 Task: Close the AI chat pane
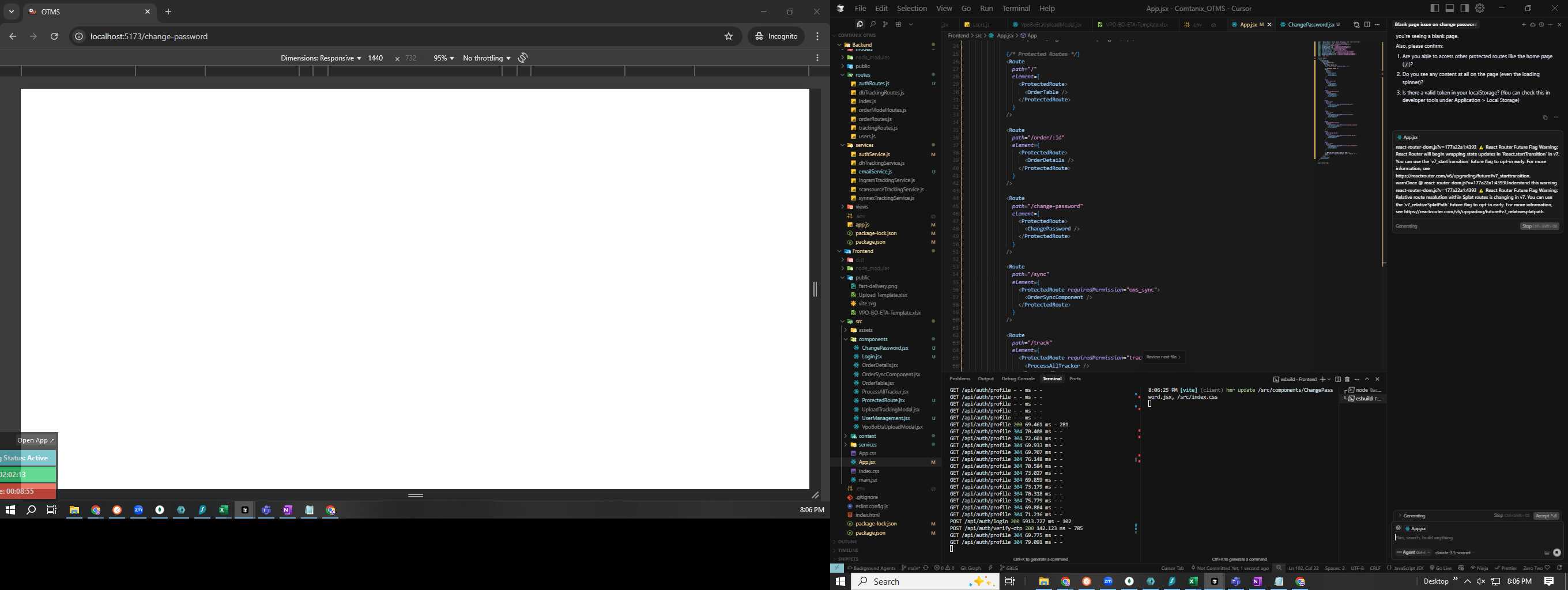point(1559,24)
